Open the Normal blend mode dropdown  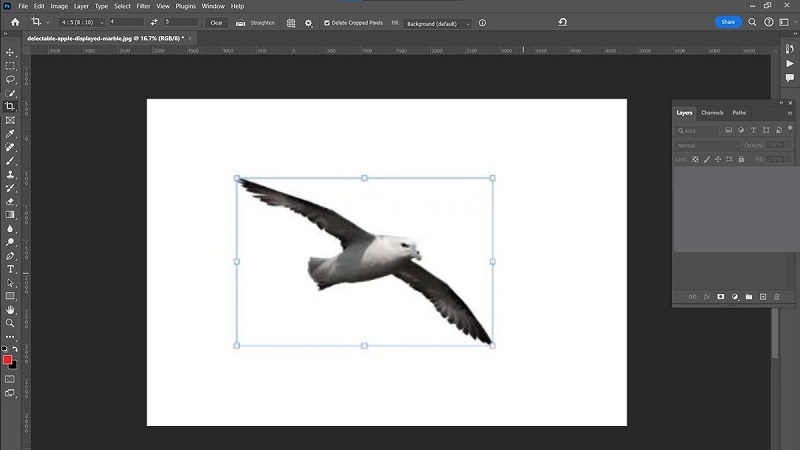[x=708, y=145]
